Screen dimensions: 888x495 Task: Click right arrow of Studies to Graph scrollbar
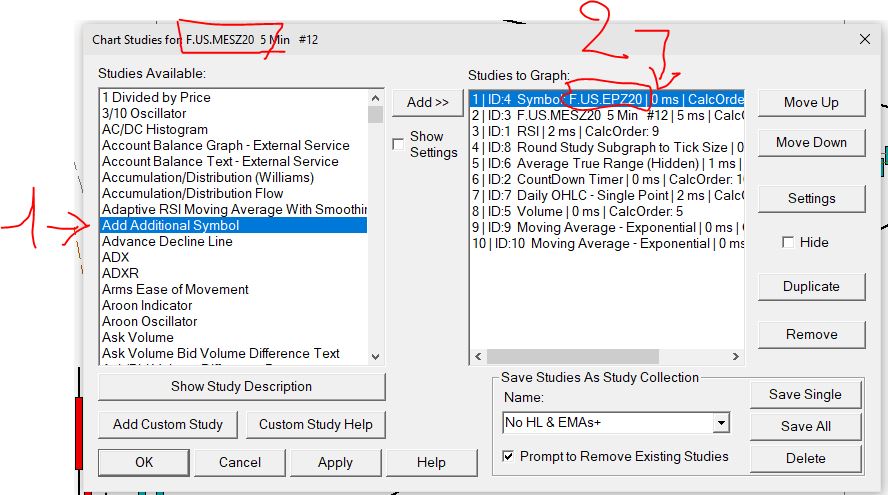point(736,356)
